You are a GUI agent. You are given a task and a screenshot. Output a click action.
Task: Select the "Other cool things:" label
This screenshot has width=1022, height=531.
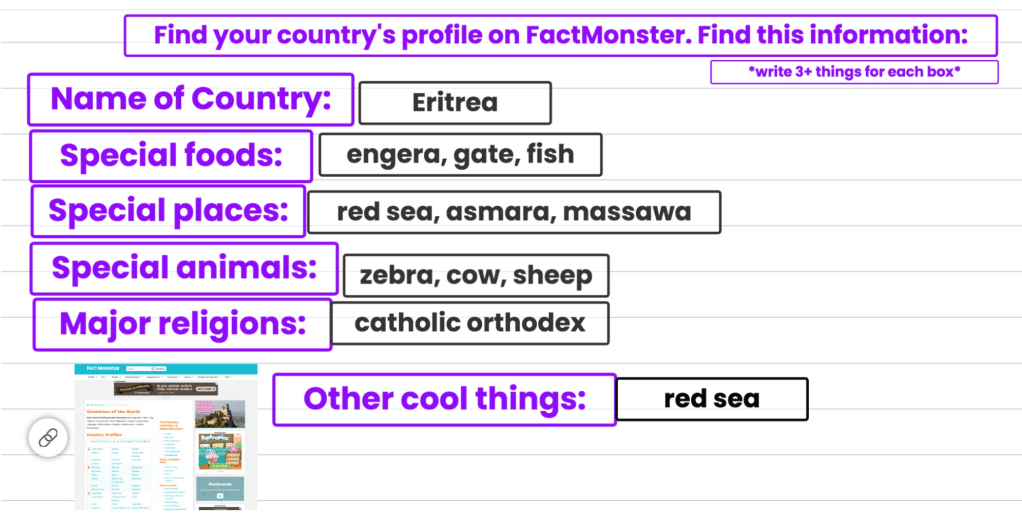(x=444, y=399)
